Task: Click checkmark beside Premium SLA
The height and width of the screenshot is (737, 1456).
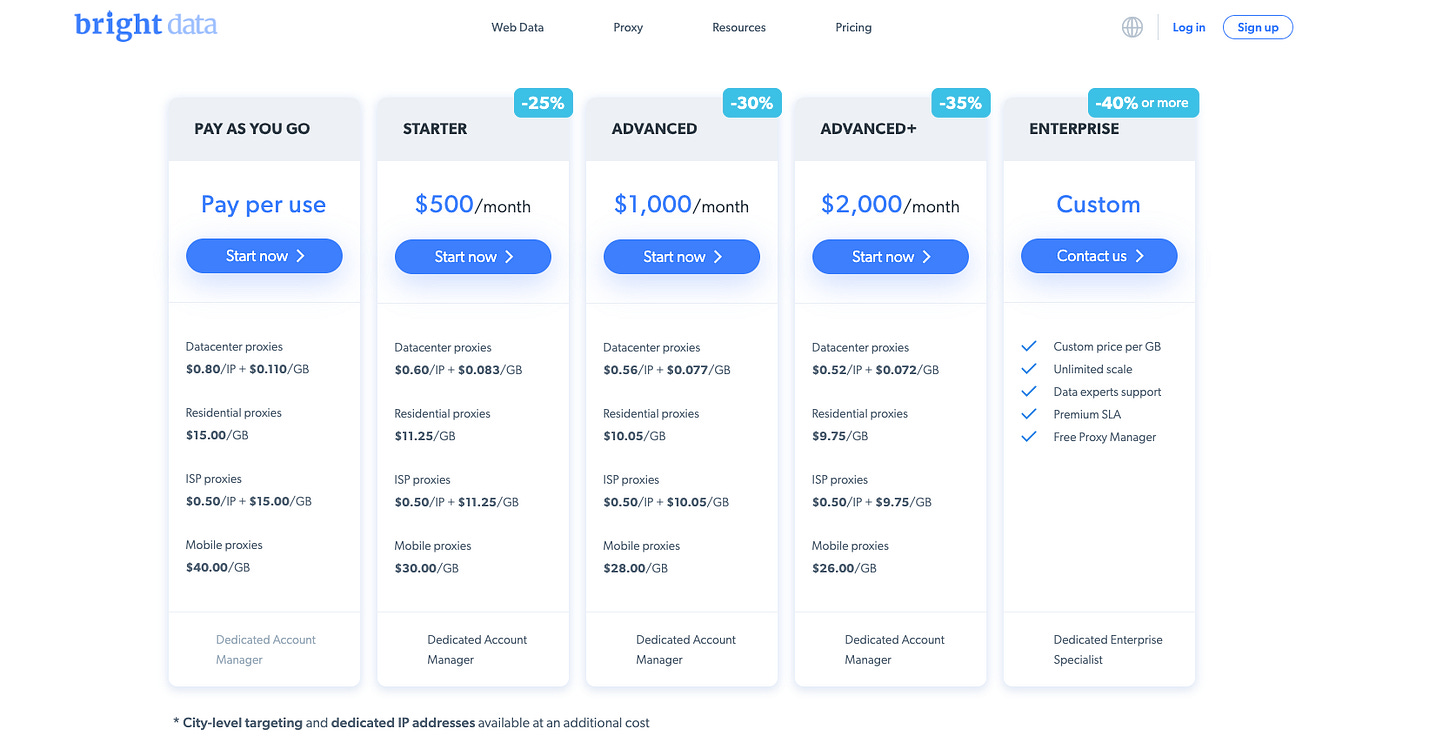Action: 1029,414
